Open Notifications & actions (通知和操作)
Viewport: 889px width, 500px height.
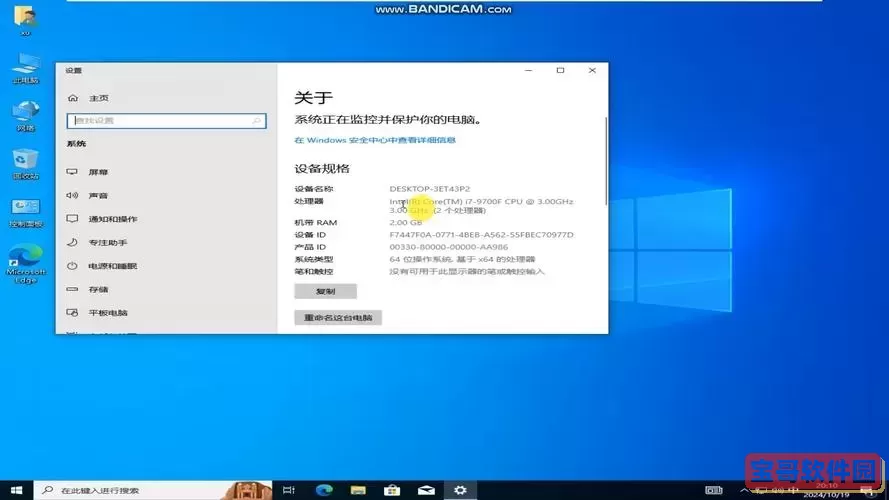(113, 219)
